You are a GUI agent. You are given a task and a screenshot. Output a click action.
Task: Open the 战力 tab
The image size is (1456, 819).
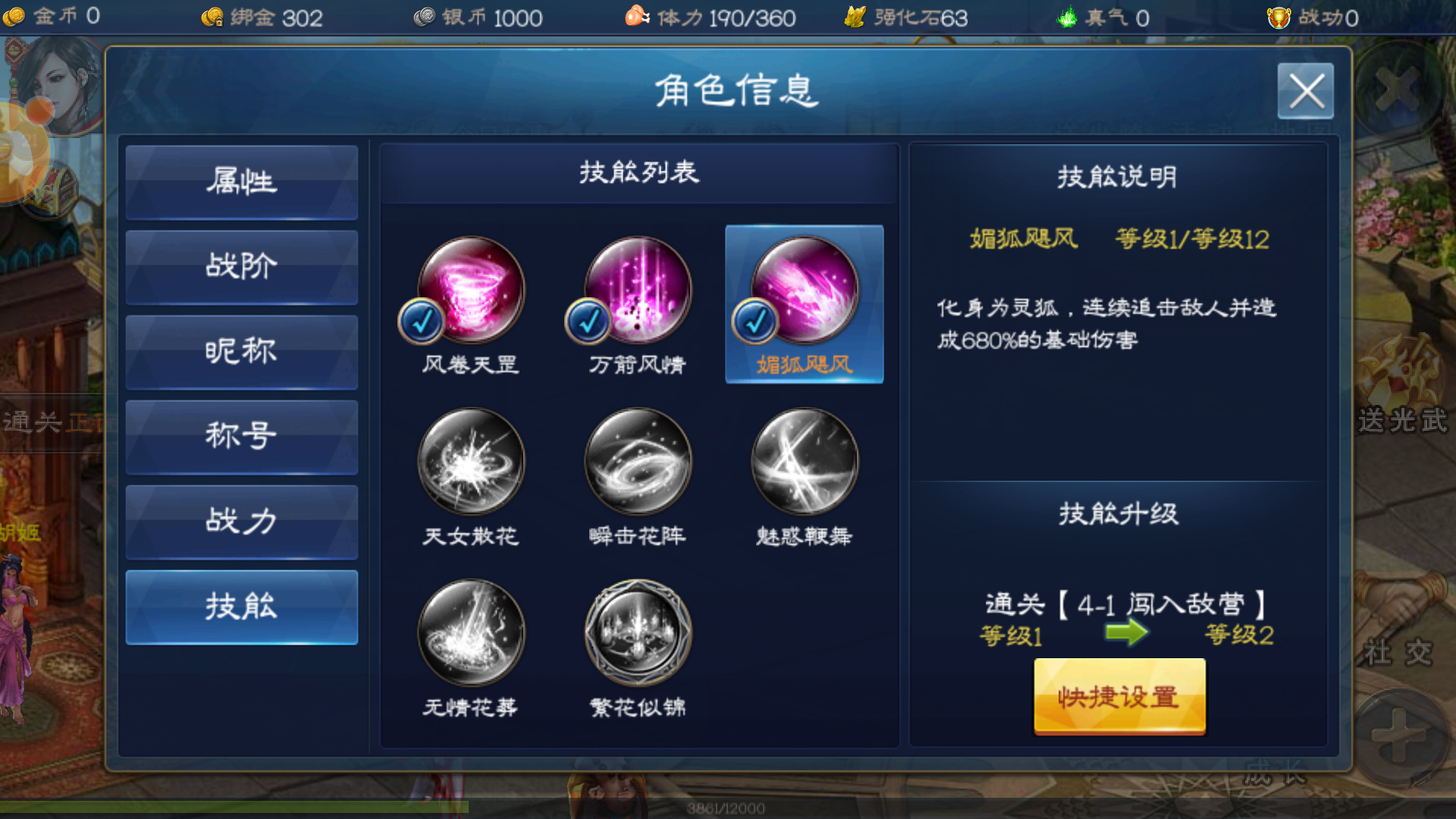point(242,522)
